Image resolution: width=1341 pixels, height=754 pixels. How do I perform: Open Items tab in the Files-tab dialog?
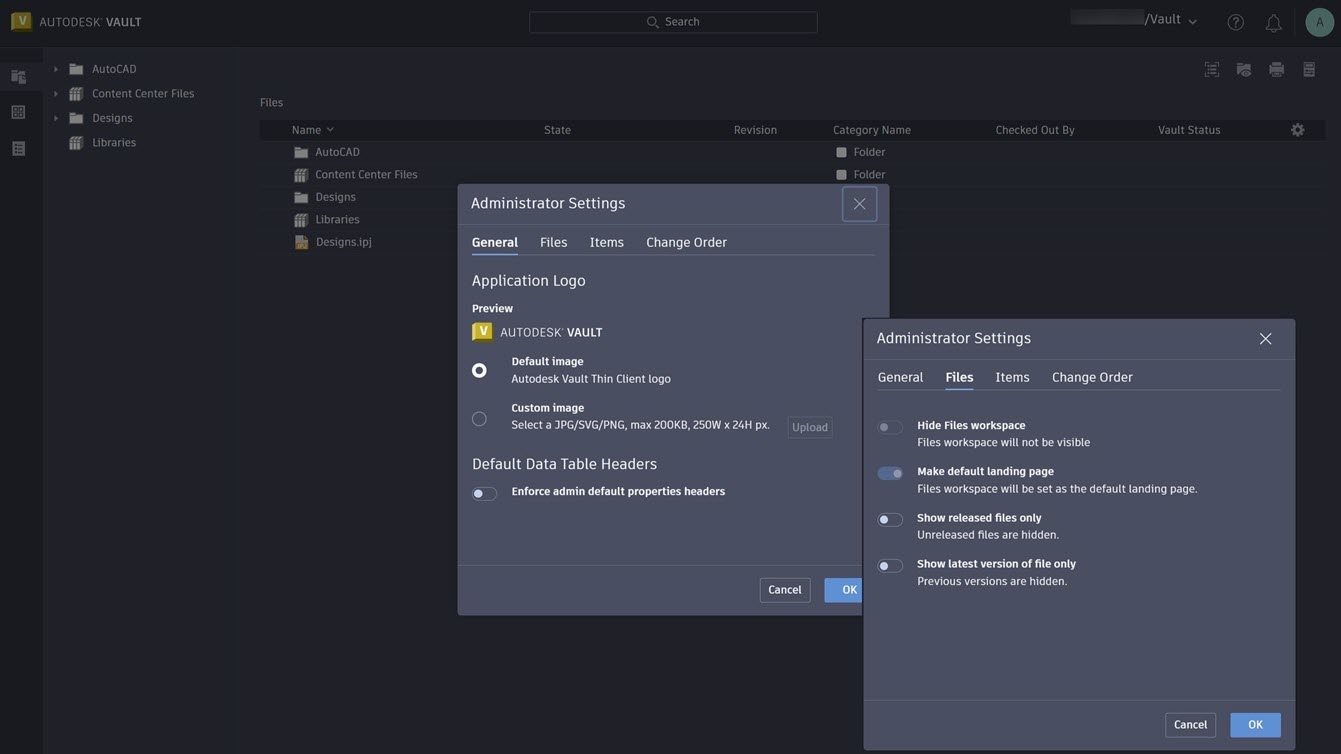point(1013,377)
